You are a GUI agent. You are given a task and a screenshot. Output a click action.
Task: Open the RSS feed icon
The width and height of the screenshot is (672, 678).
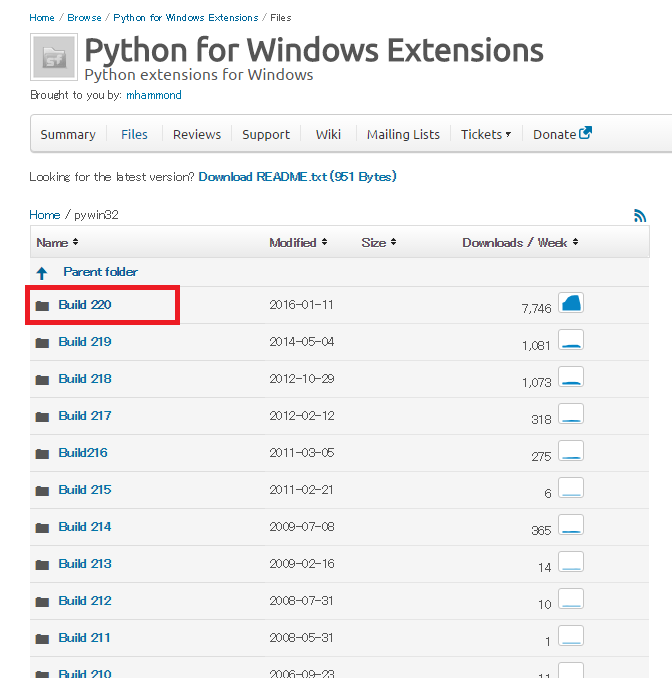tap(640, 215)
